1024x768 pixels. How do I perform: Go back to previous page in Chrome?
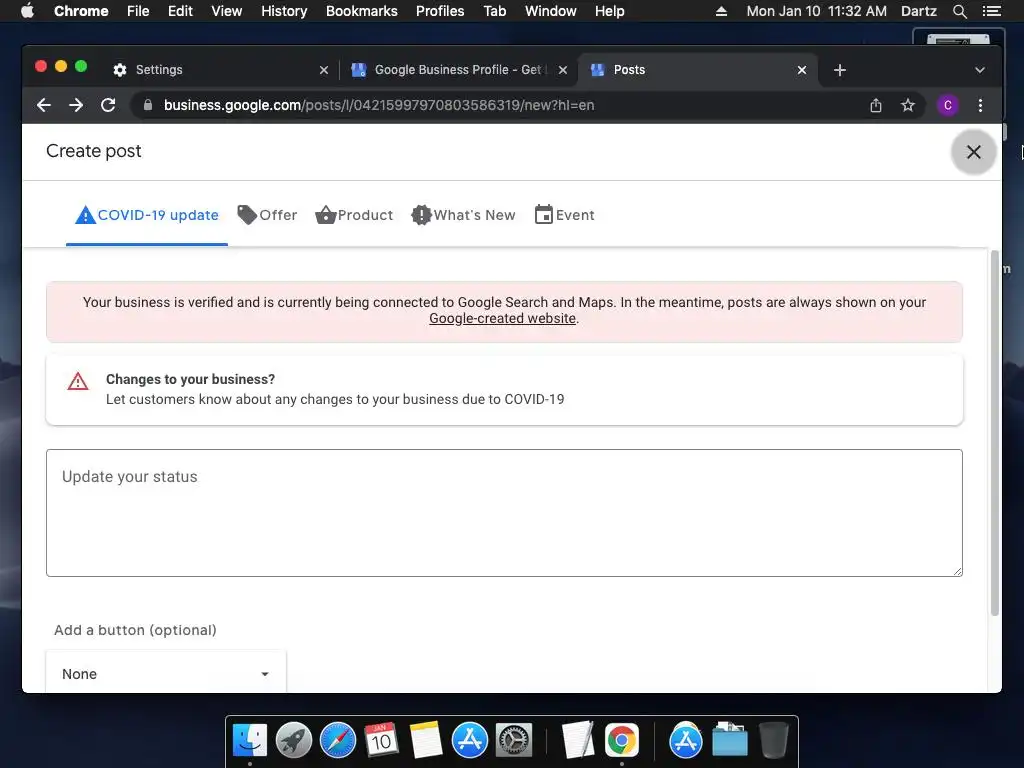pos(44,105)
